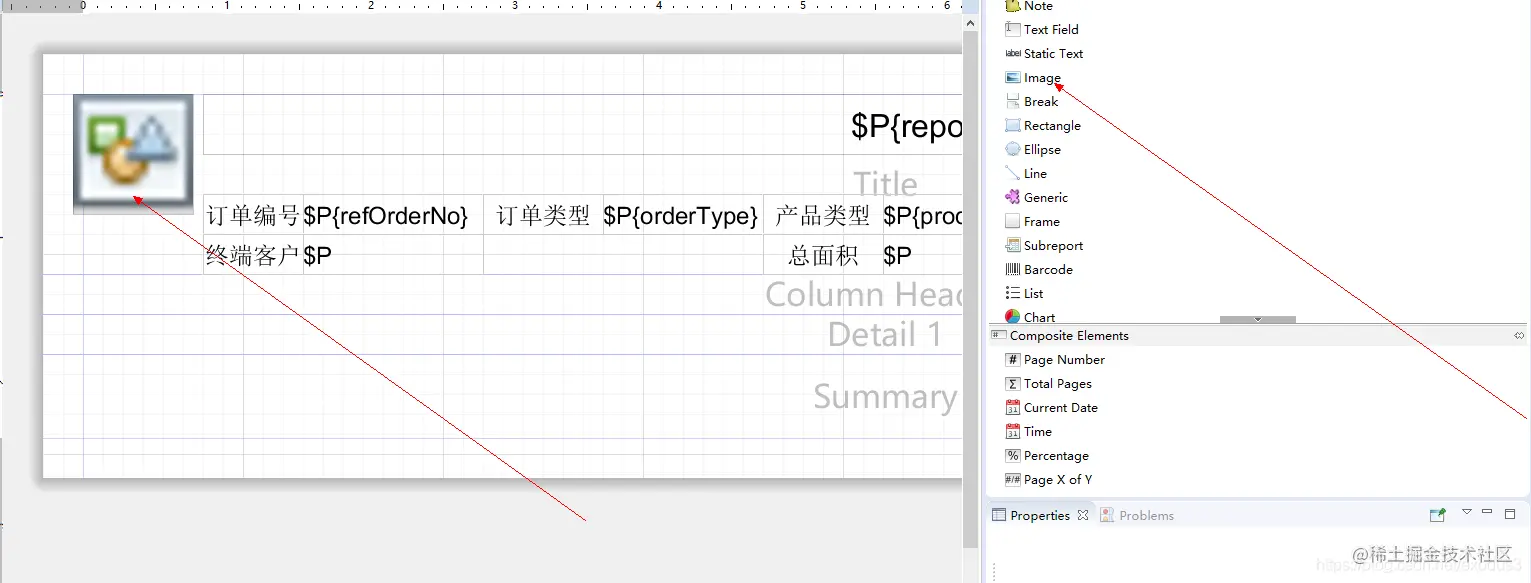Click the Column Header band area
Viewport: 1531px width, 583px height.
502,295
